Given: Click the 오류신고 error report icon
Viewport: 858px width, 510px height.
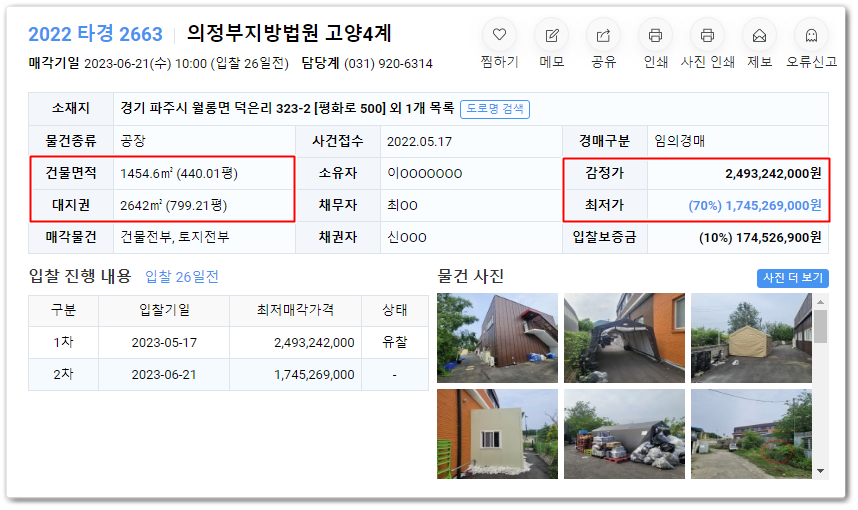Looking at the screenshot, I should coord(811,35).
